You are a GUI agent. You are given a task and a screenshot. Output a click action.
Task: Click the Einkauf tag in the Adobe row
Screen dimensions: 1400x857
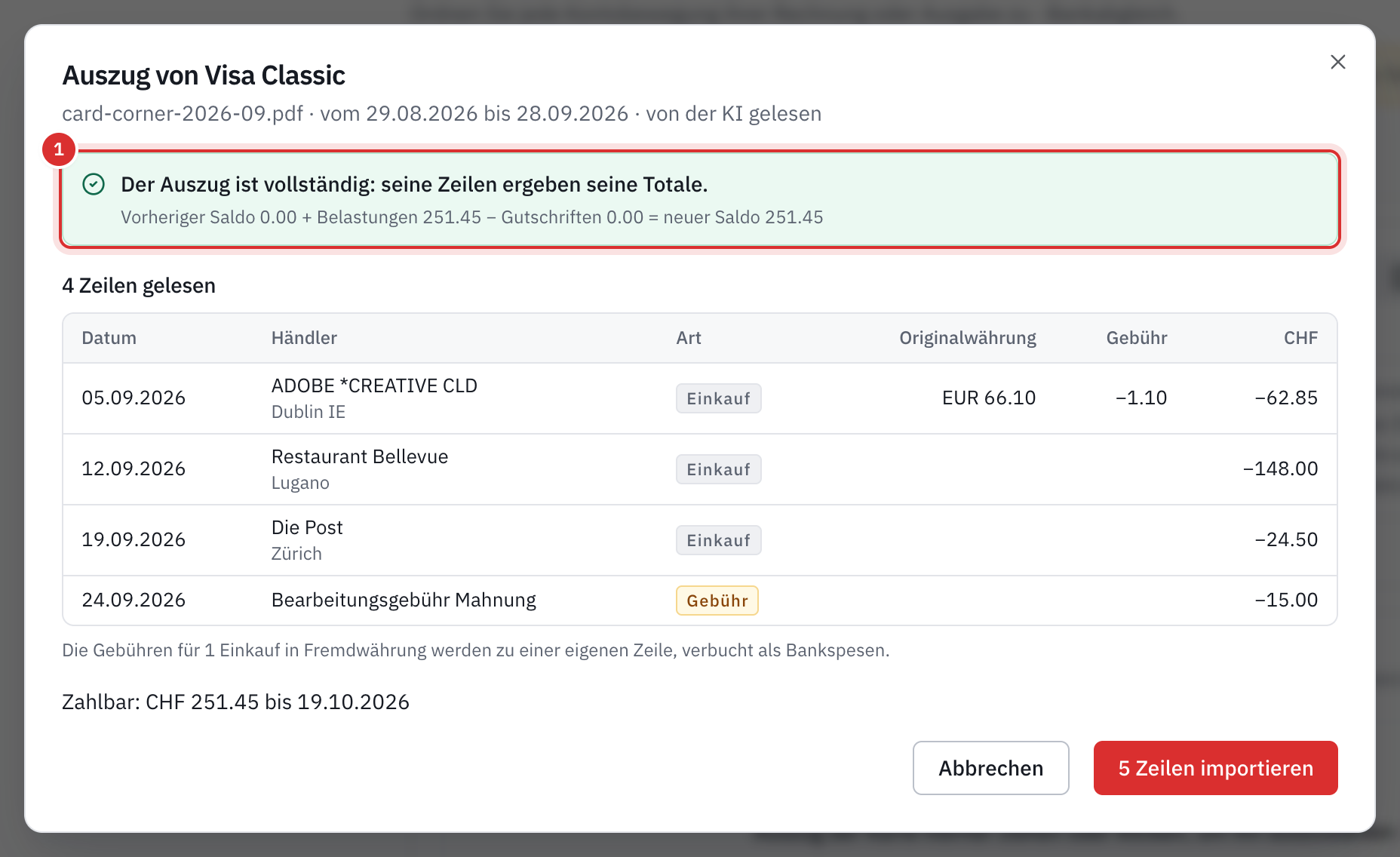(x=718, y=398)
